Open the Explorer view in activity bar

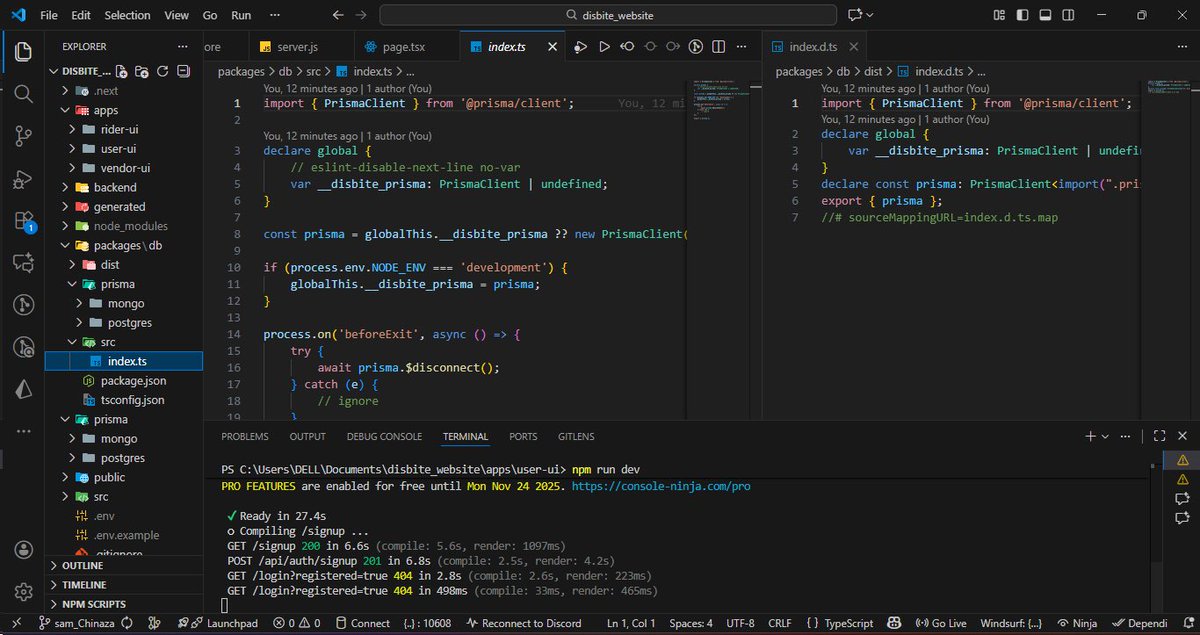click(22, 50)
